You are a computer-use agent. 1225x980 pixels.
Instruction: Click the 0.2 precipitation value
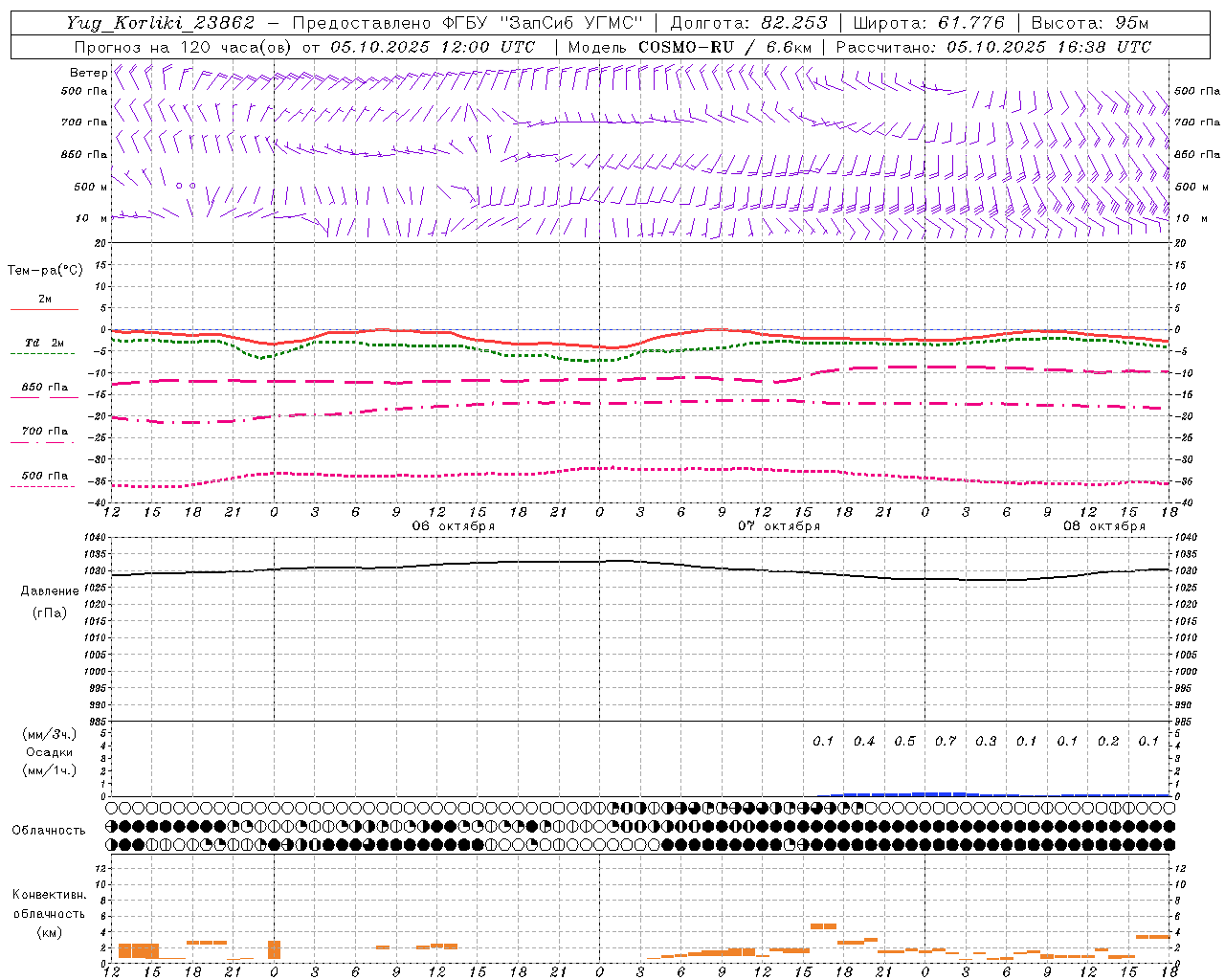point(1108,742)
